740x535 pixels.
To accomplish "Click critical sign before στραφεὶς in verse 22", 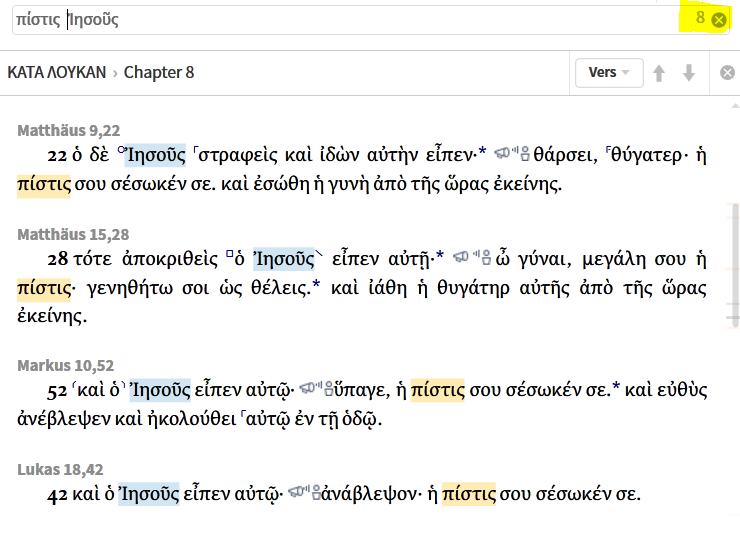I will click(195, 150).
